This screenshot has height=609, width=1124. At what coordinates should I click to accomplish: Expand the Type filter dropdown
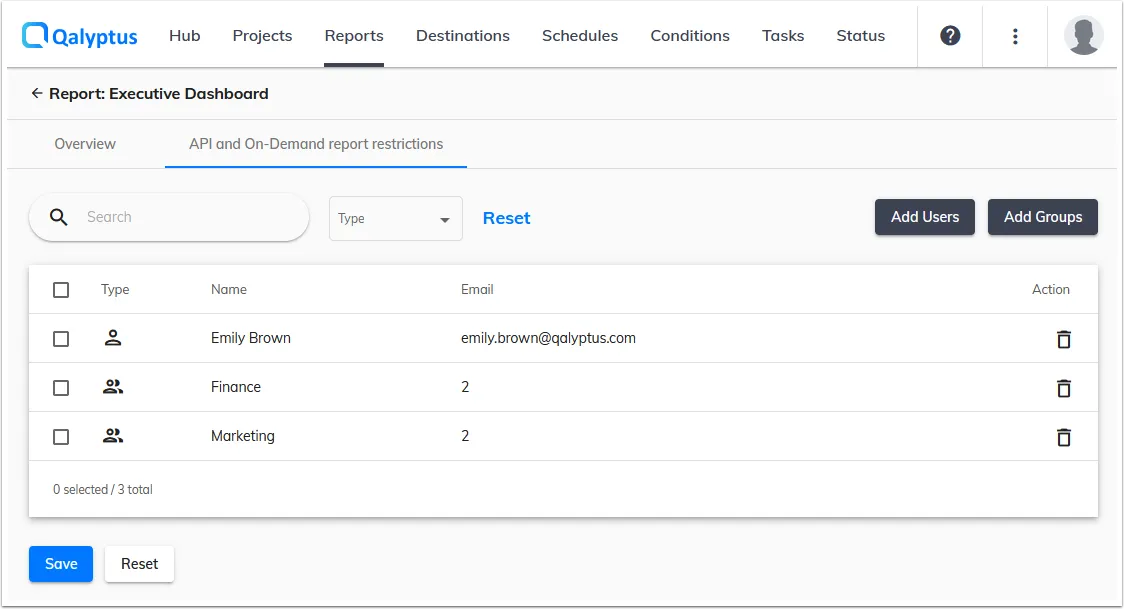tap(395, 219)
